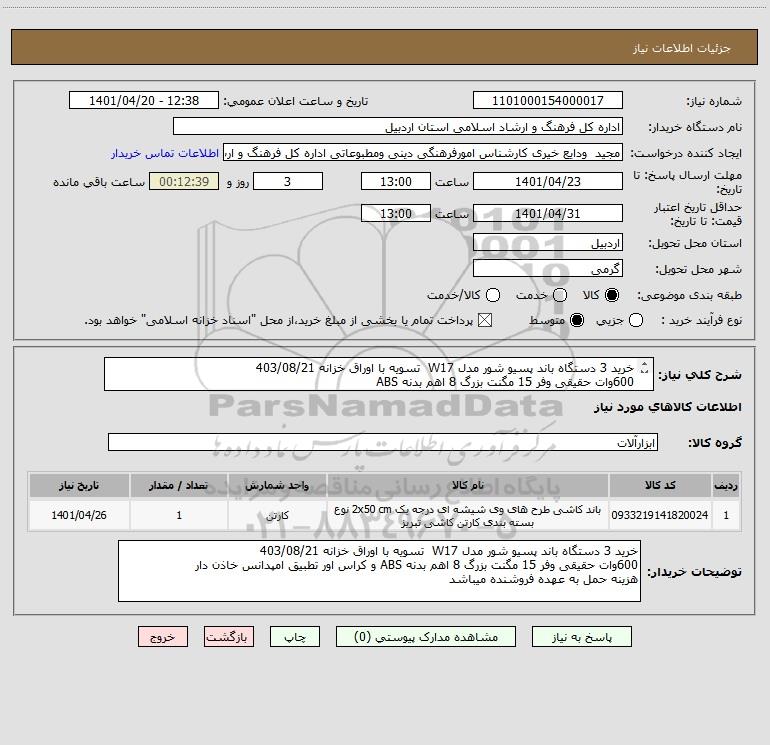Click the واحد شمارش column header

pos(277,485)
